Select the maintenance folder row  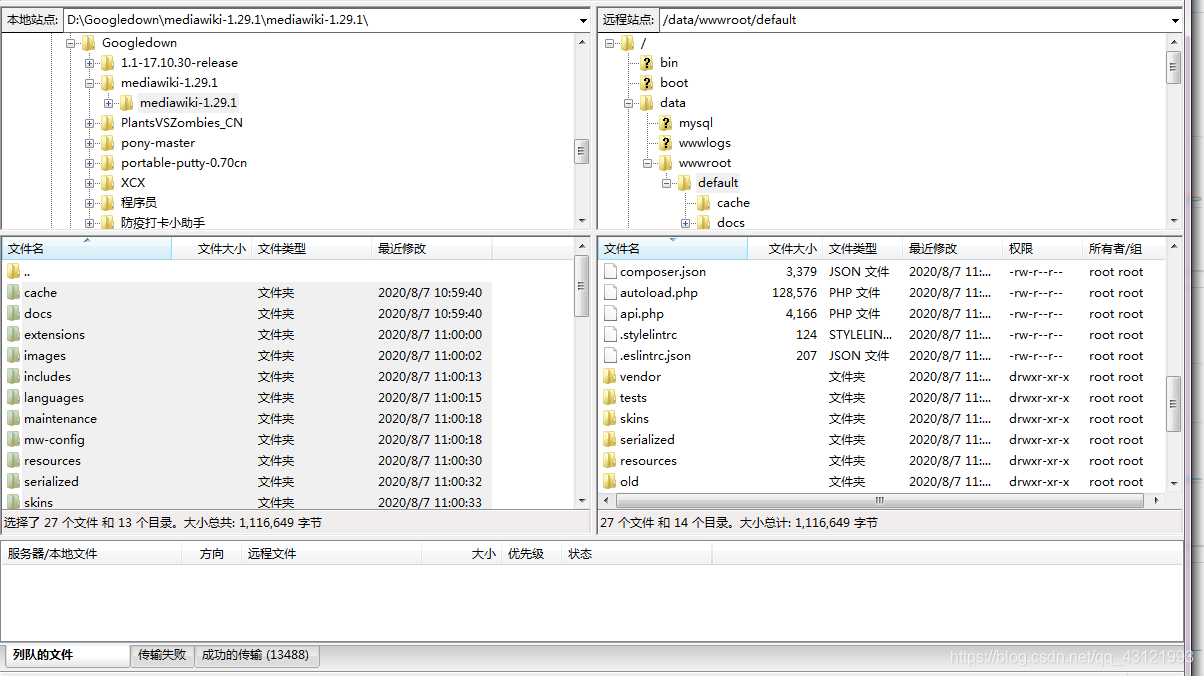(246, 419)
